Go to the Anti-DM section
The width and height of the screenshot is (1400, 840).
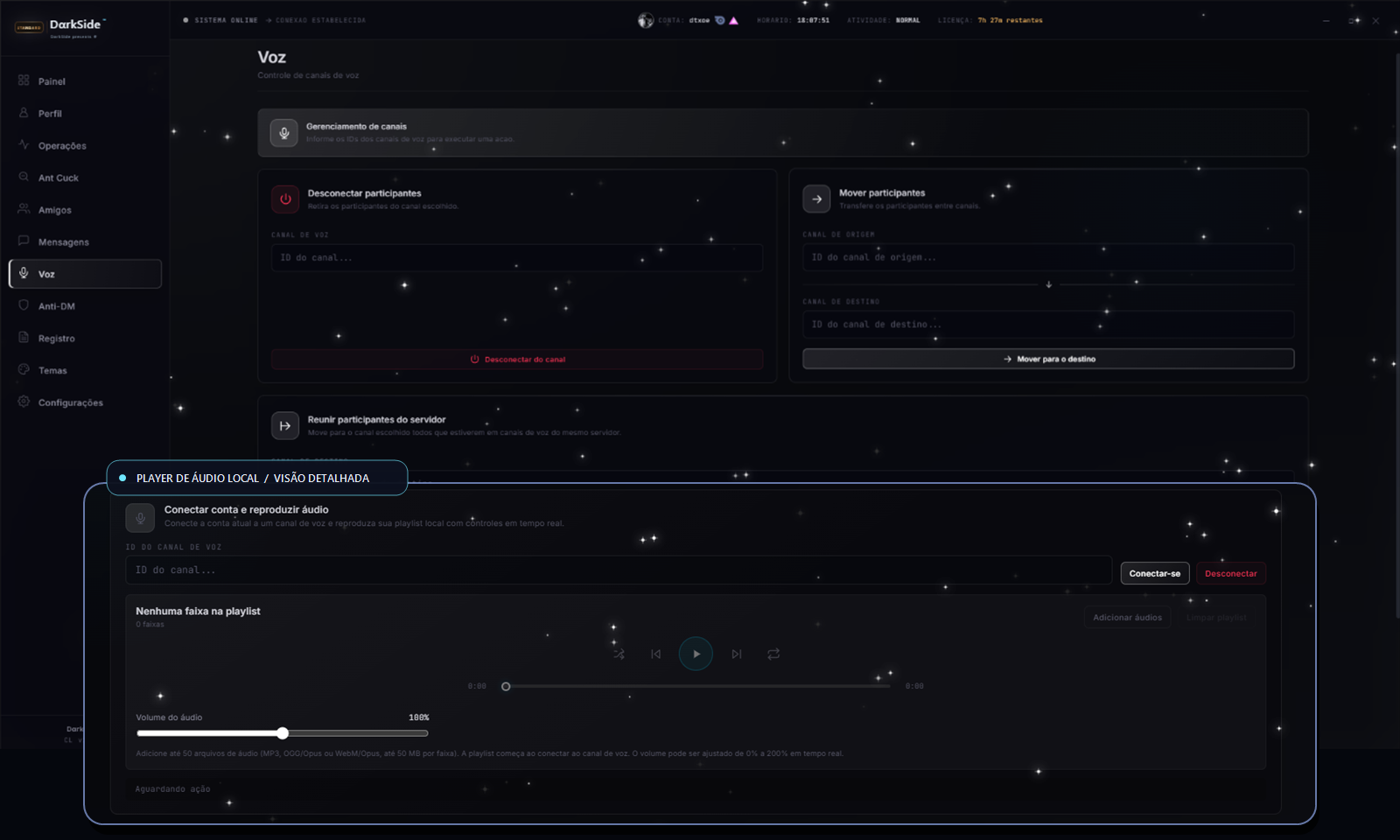coord(85,306)
